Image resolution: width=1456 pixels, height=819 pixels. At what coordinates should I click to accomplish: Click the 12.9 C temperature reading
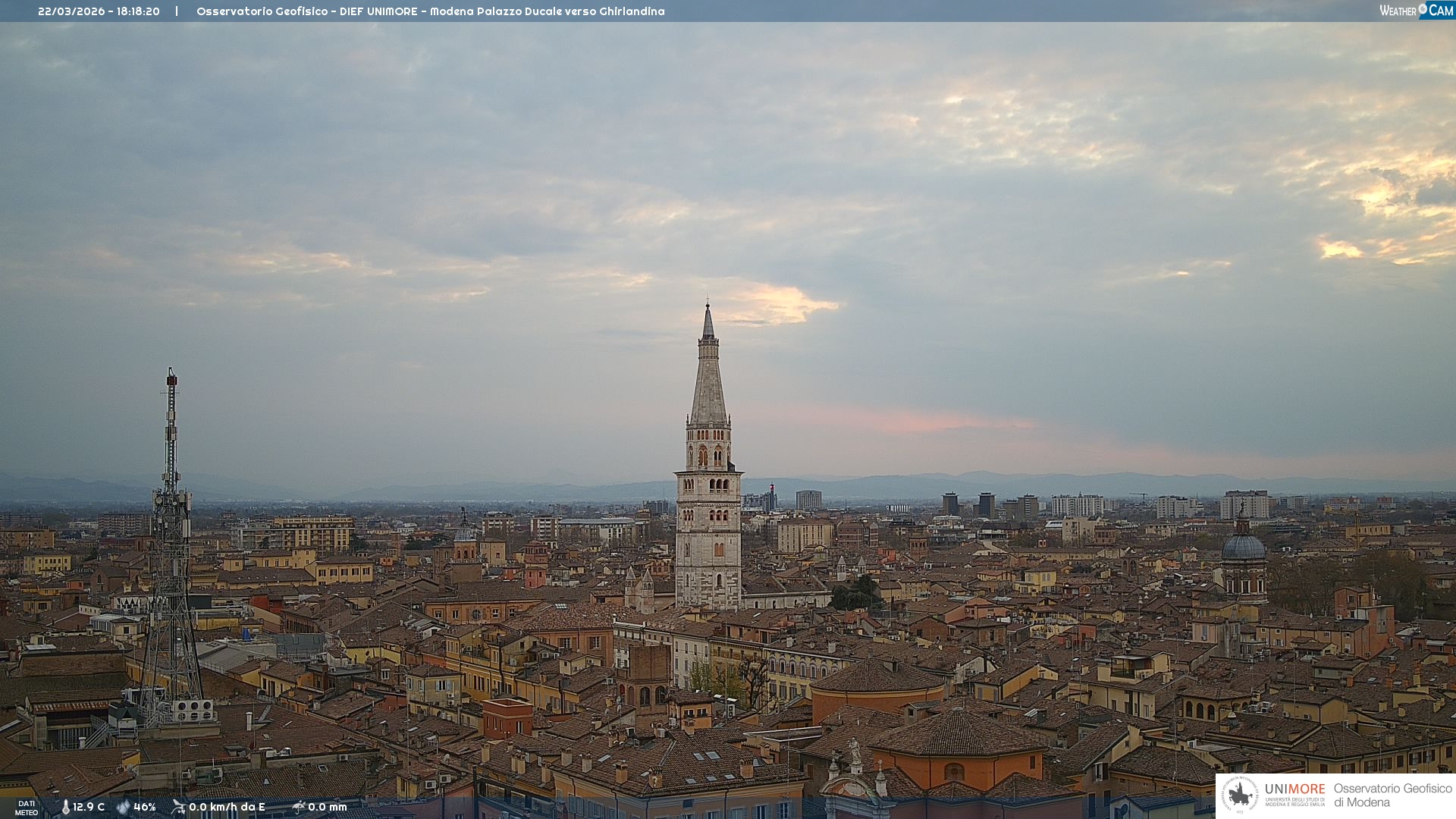[x=89, y=807]
